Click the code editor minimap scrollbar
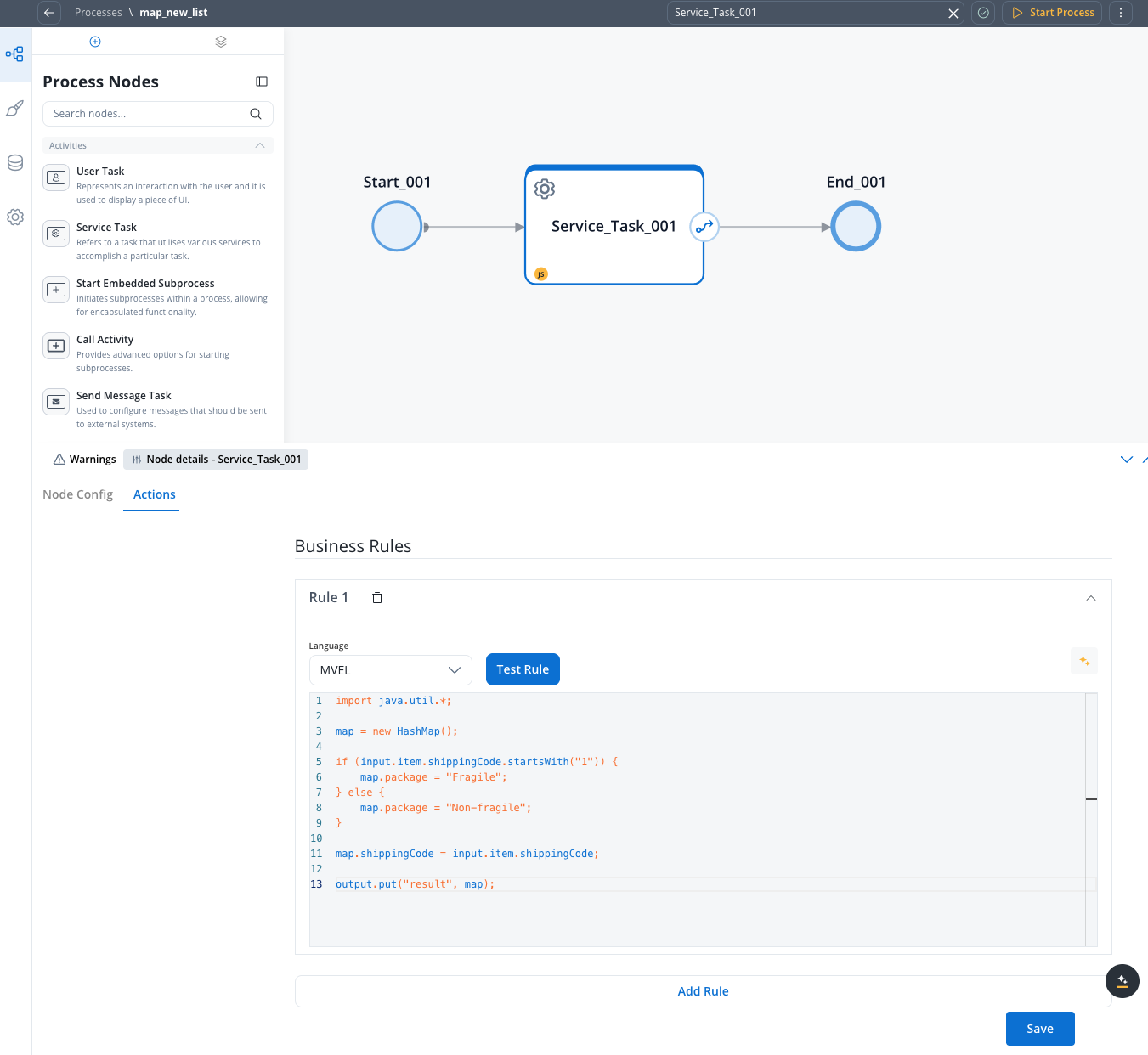 coord(1091,798)
